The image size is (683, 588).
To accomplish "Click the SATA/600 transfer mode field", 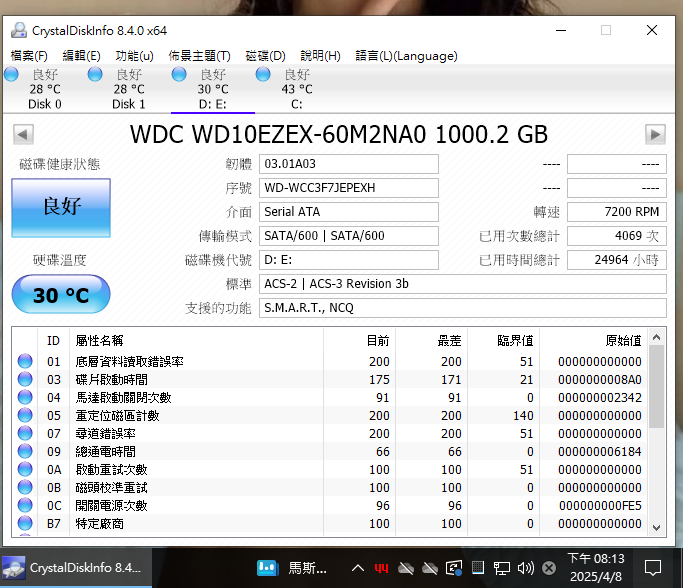I will coord(349,236).
